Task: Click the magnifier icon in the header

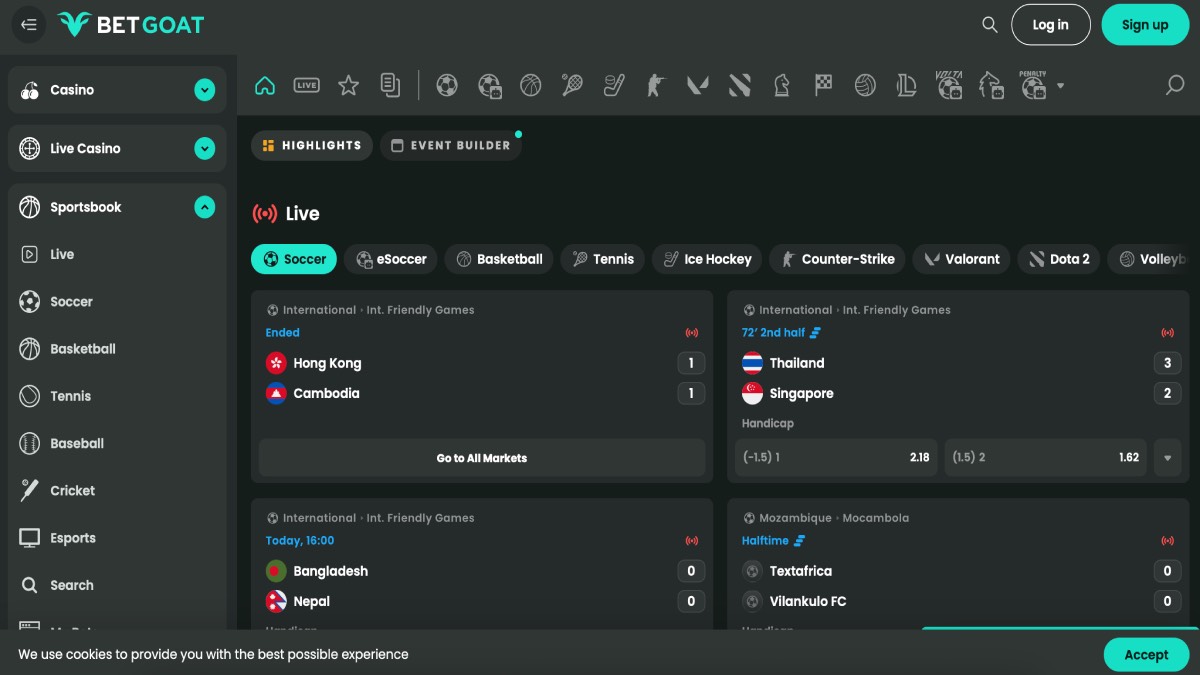Action: pos(989,25)
